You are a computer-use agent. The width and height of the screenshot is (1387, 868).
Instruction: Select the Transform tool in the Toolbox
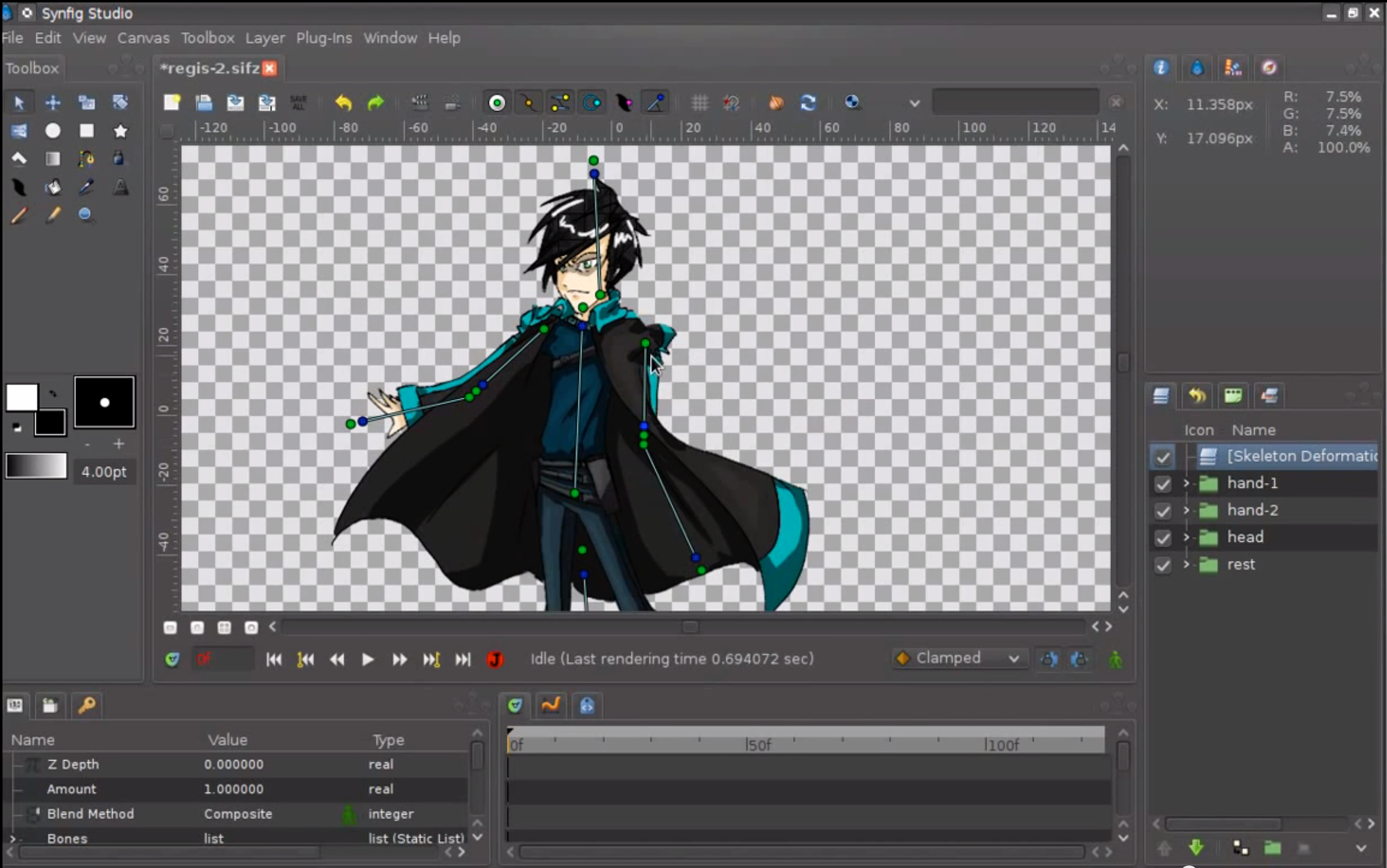(19, 102)
